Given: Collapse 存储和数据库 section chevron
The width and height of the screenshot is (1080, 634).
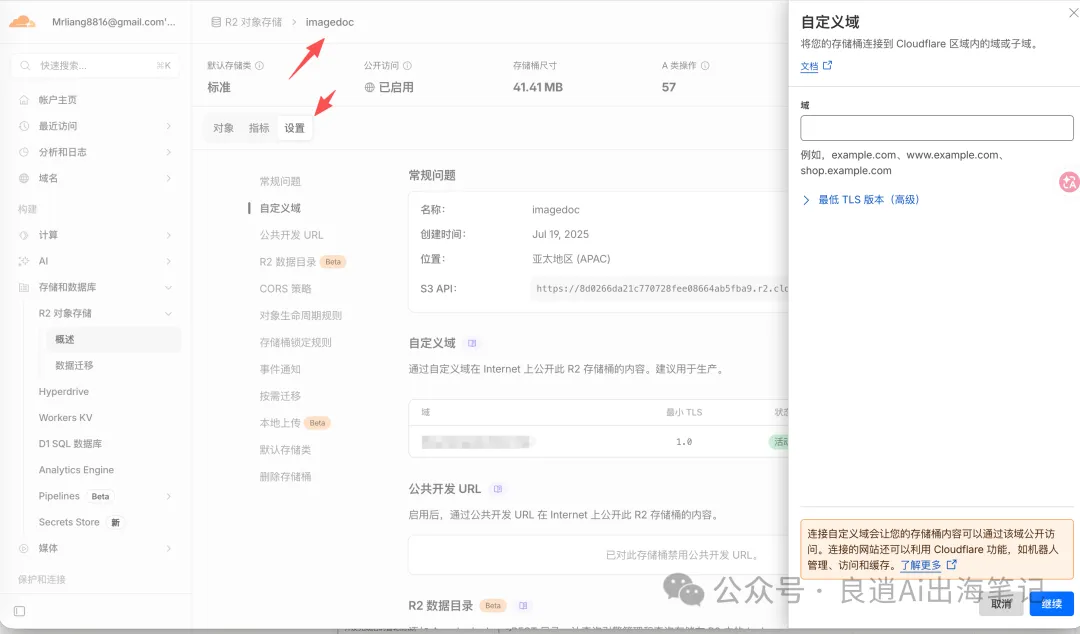Looking at the screenshot, I should click(169, 287).
